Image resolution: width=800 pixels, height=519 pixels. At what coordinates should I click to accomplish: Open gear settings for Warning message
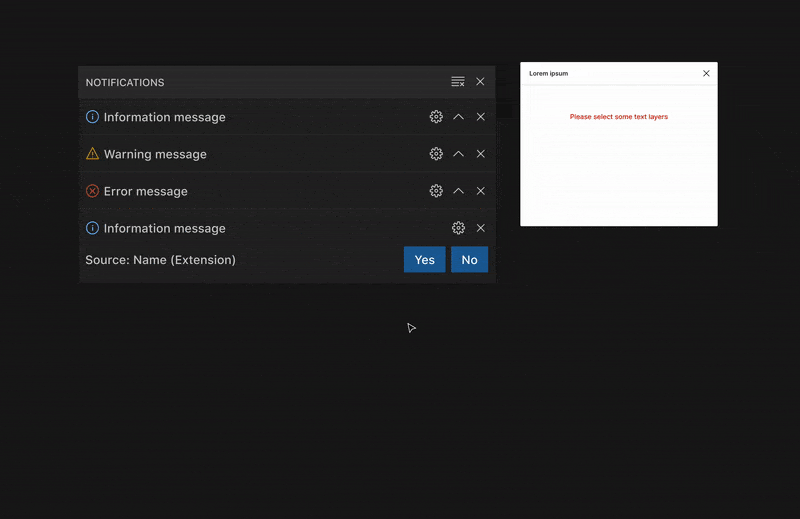436,154
